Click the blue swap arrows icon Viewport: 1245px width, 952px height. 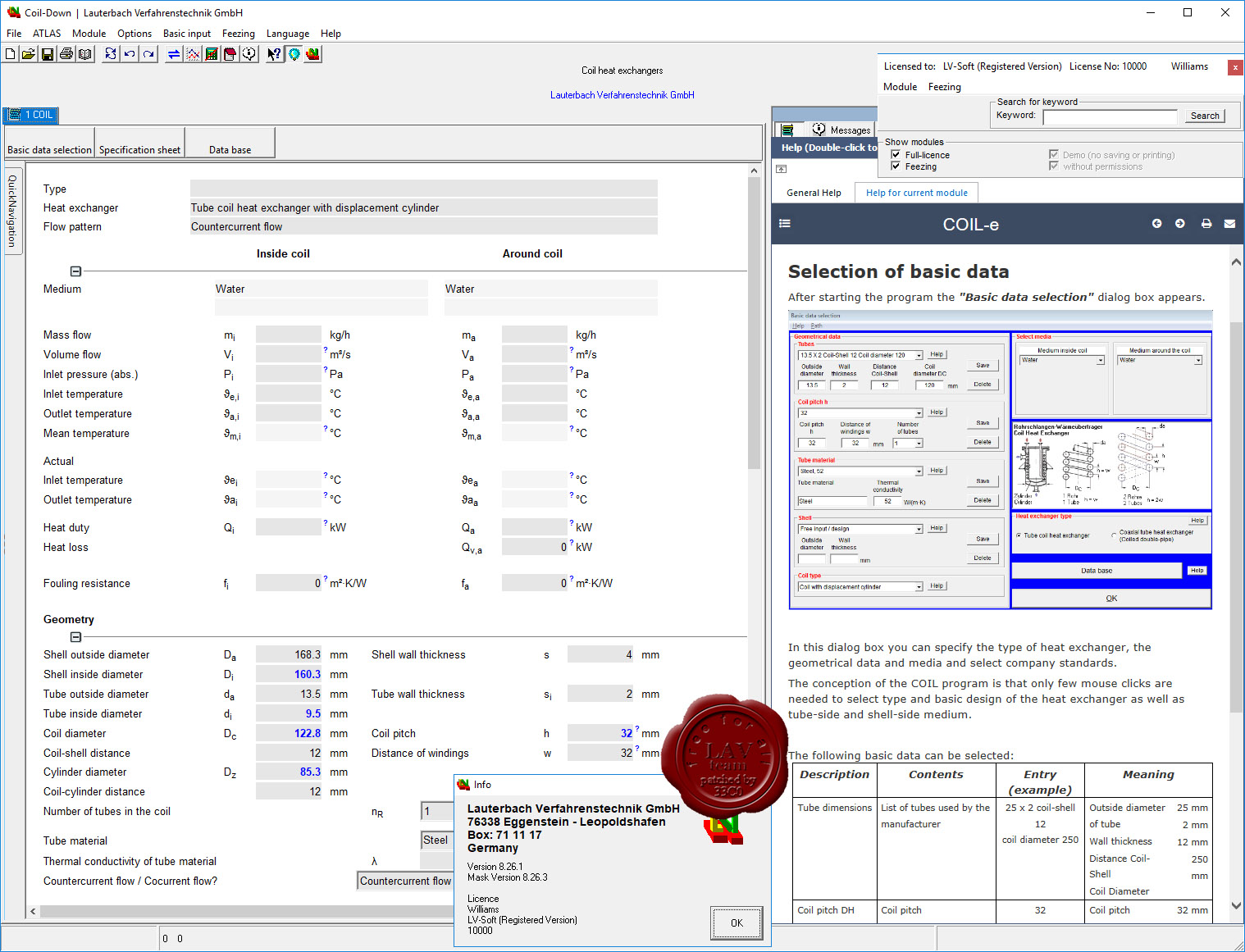pyautogui.click(x=174, y=54)
